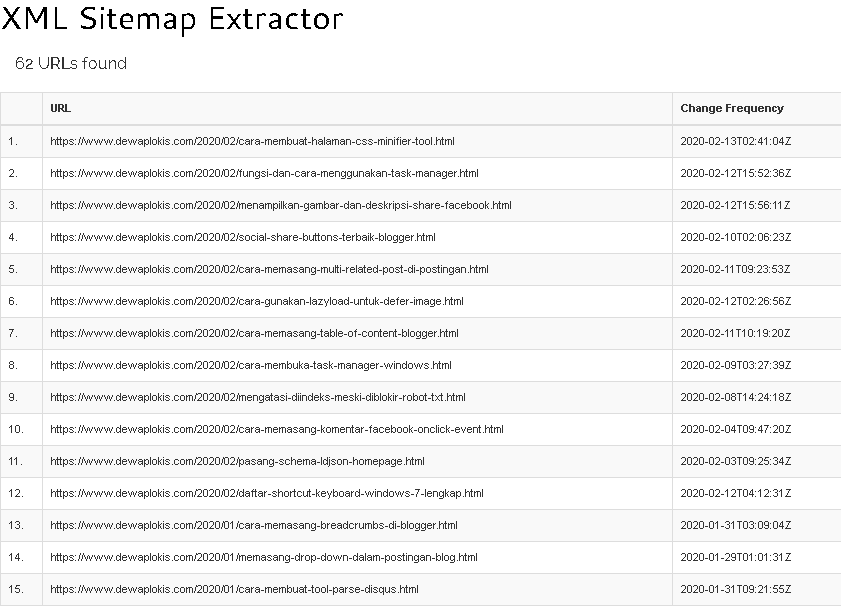Screen dimensions: 841x606
Task: Click the 62 URLs found text
Action: point(71,63)
